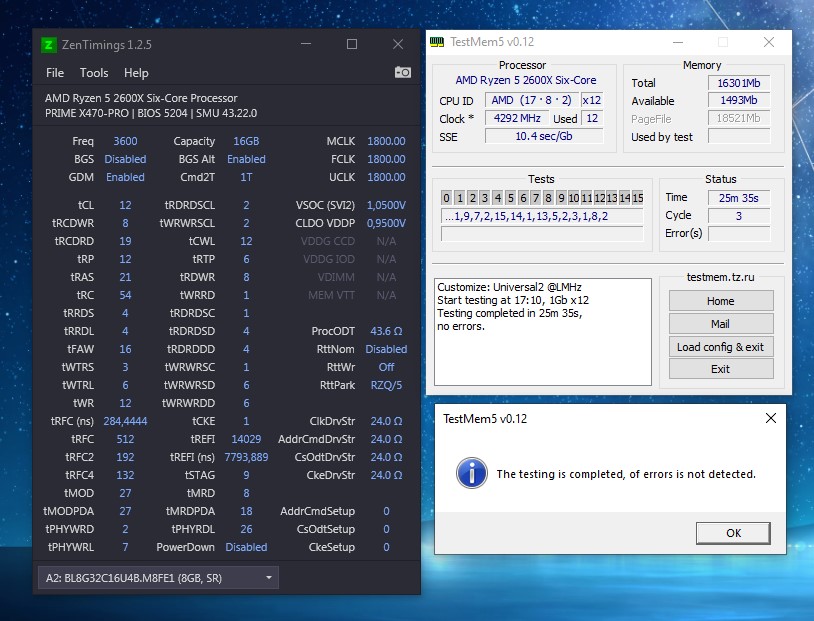Image resolution: width=814 pixels, height=621 pixels.
Task: Click the BGS Alt Enabled value
Action: (x=246, y=159)
